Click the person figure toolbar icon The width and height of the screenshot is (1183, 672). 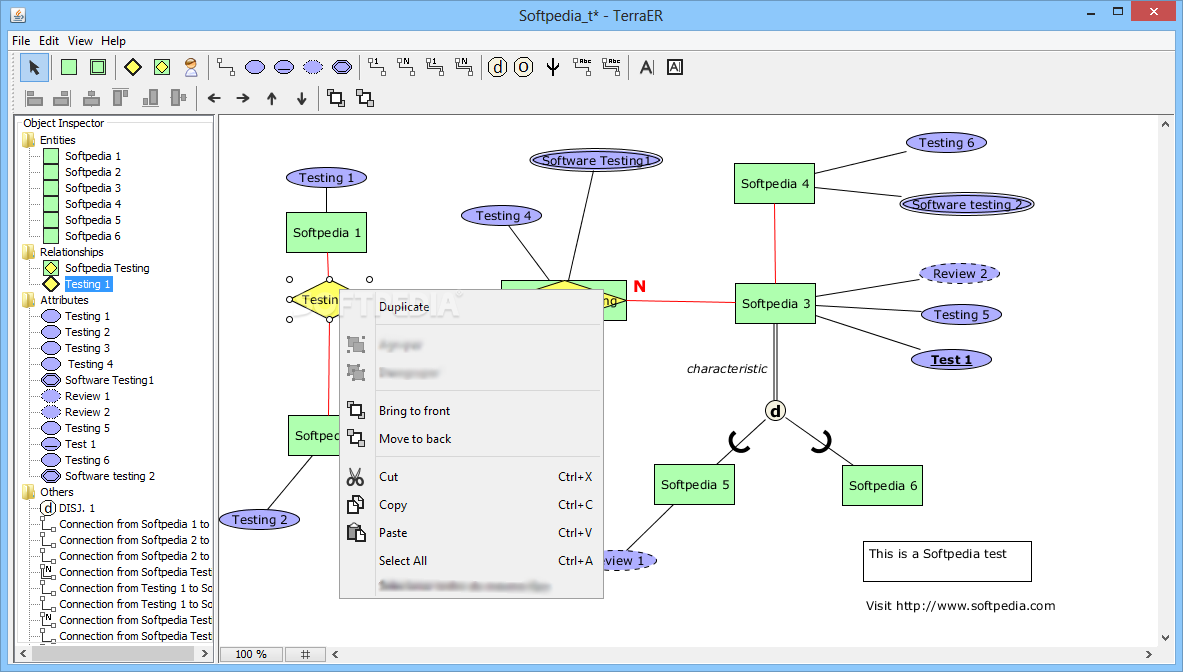point(191,67)
